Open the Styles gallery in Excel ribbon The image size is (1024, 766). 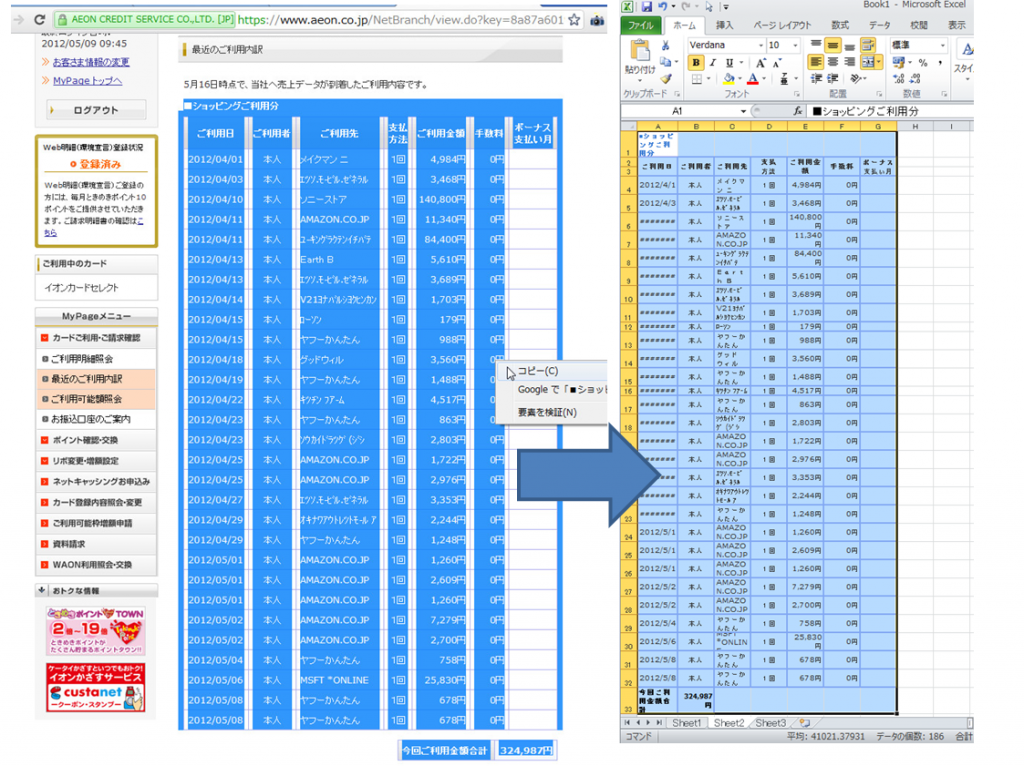[x=966, y=56]
